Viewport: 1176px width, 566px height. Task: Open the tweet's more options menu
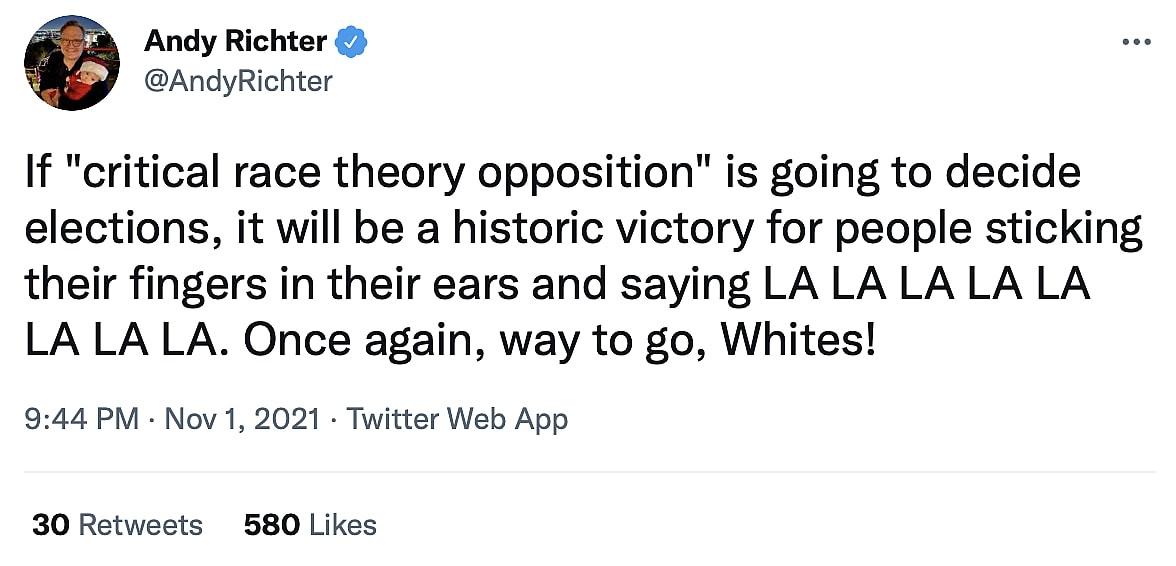(x=1137, y=42)
